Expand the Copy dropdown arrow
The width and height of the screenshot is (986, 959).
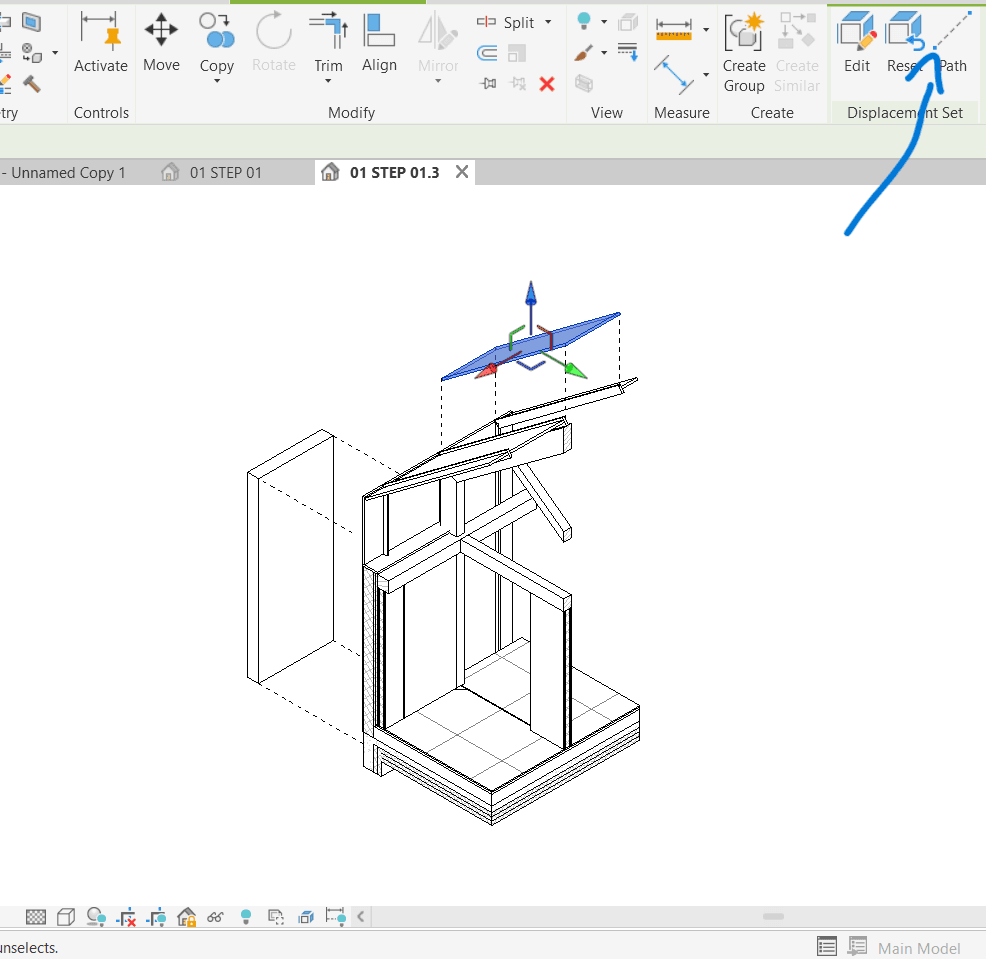point(217,81)
